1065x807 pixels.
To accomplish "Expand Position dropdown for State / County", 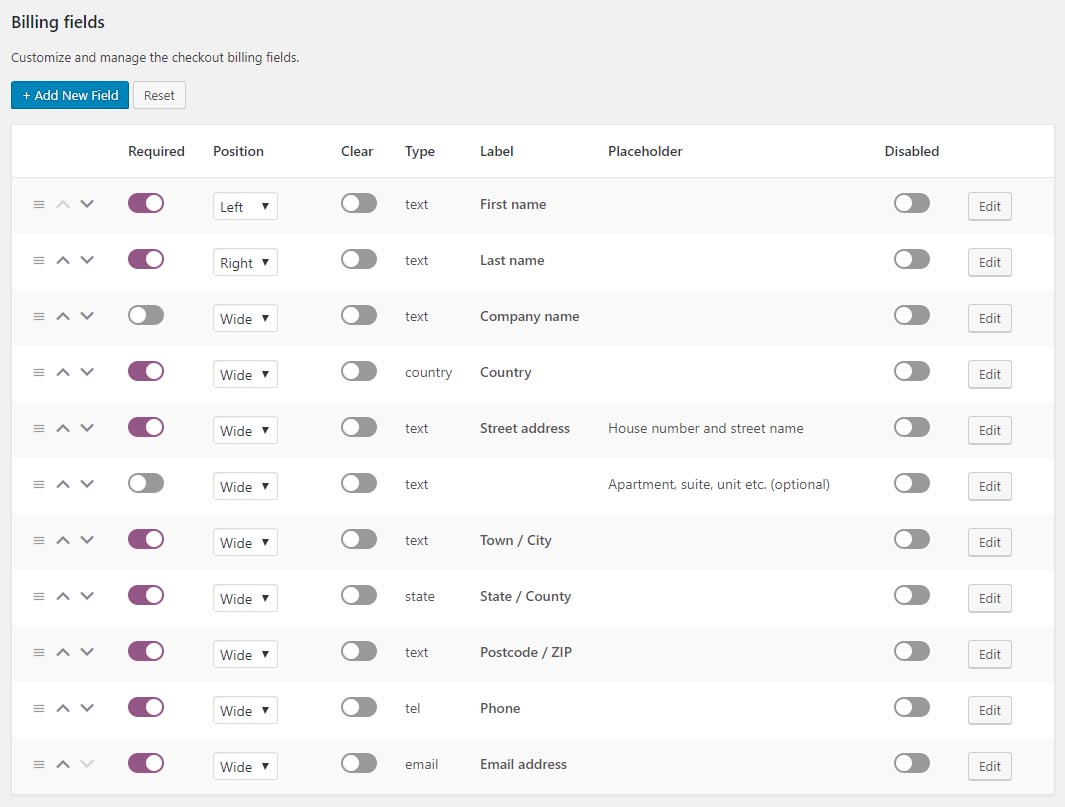I will tap(245, 598).
